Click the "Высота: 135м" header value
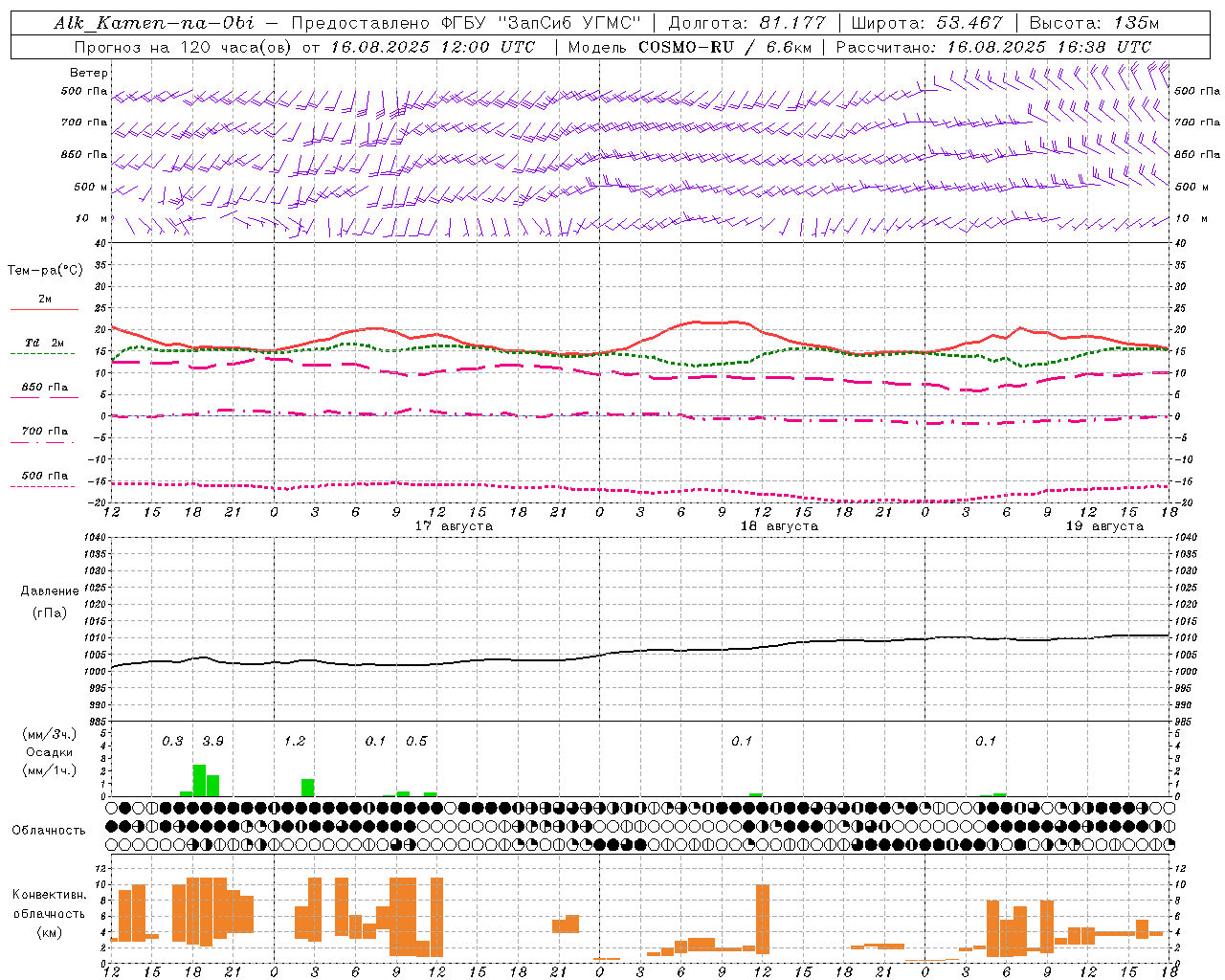Screen dimensions: 1225x980 coord(1094,23)
